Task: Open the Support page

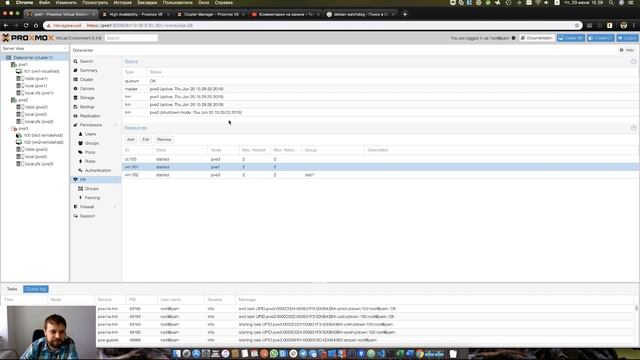Action: pyautogui.click(x=87, y=216)
